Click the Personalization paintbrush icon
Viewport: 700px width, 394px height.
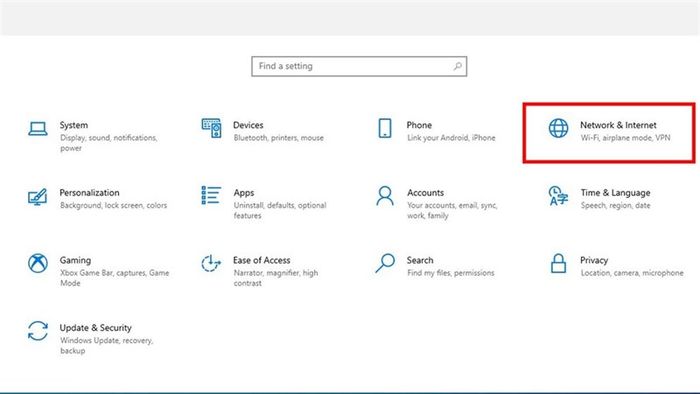(x=38, y=196)
